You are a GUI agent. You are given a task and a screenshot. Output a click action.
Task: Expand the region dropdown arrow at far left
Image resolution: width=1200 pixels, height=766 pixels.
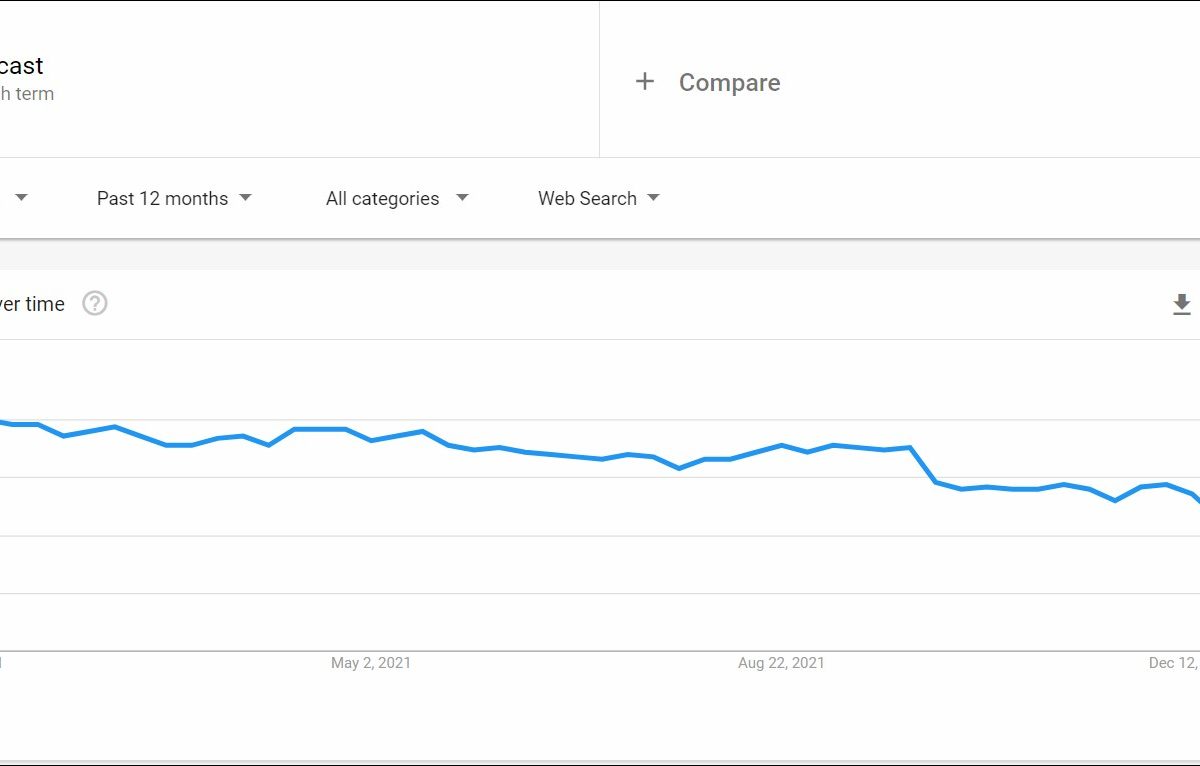21,198
